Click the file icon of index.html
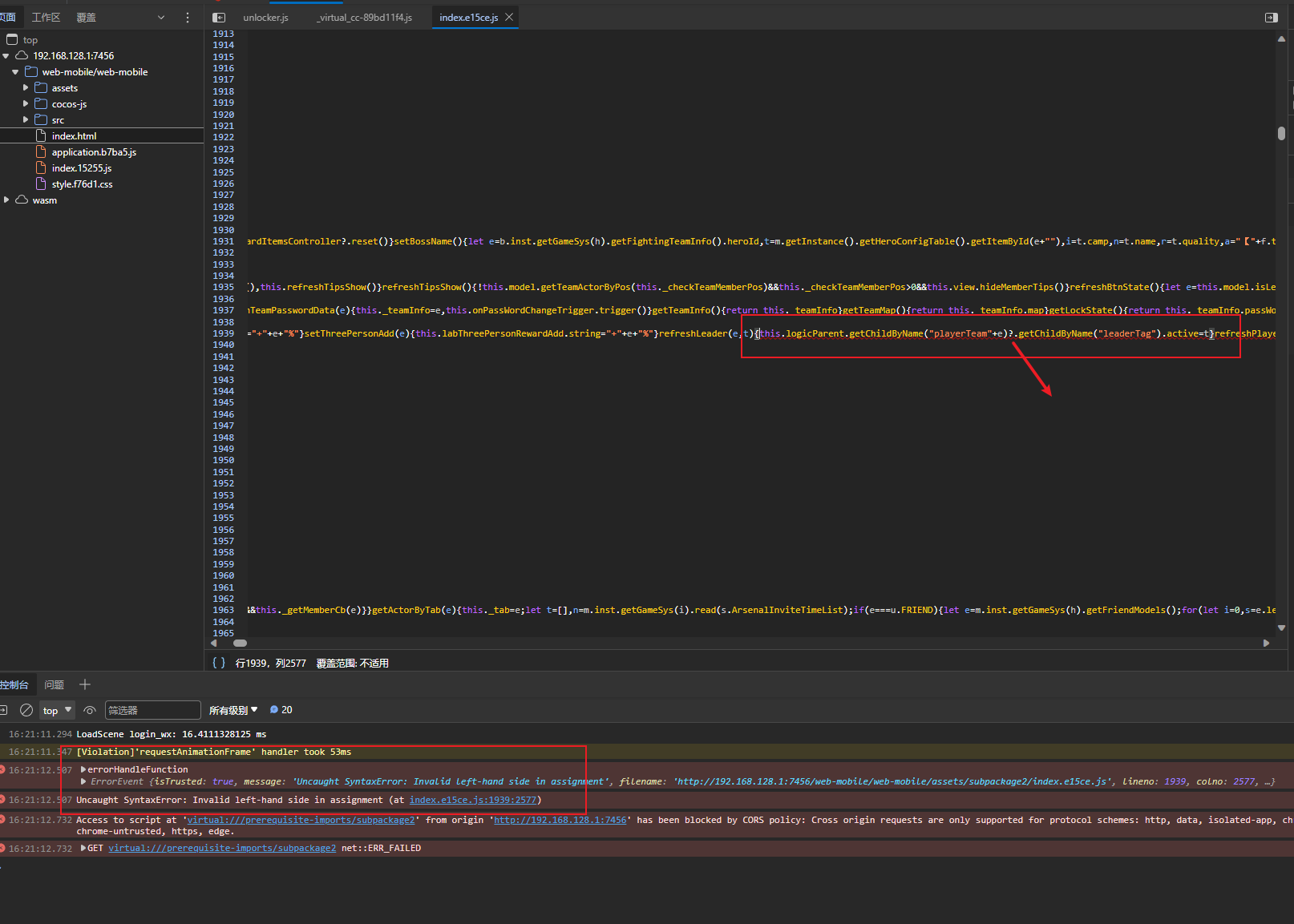1294x924 pixels. 41,135
